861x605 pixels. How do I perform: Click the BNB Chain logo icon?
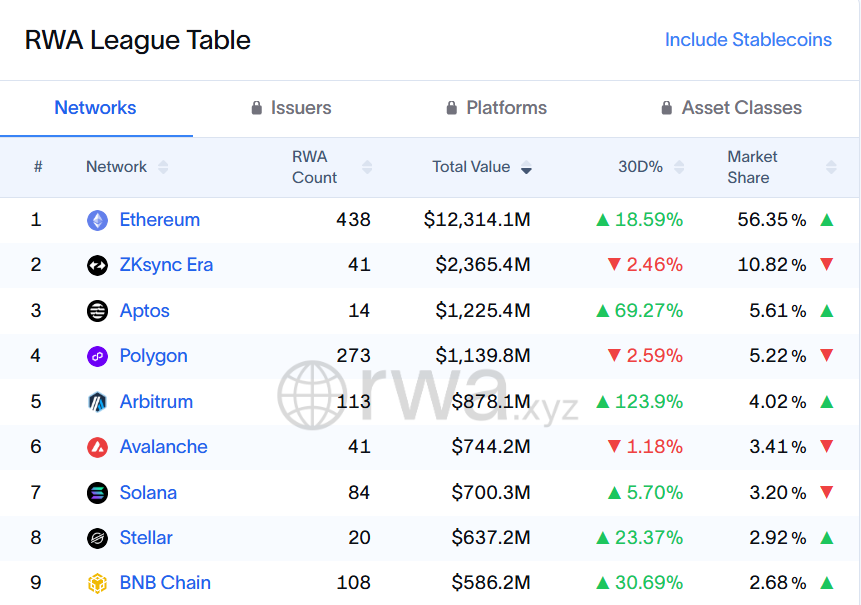point(97,583)
